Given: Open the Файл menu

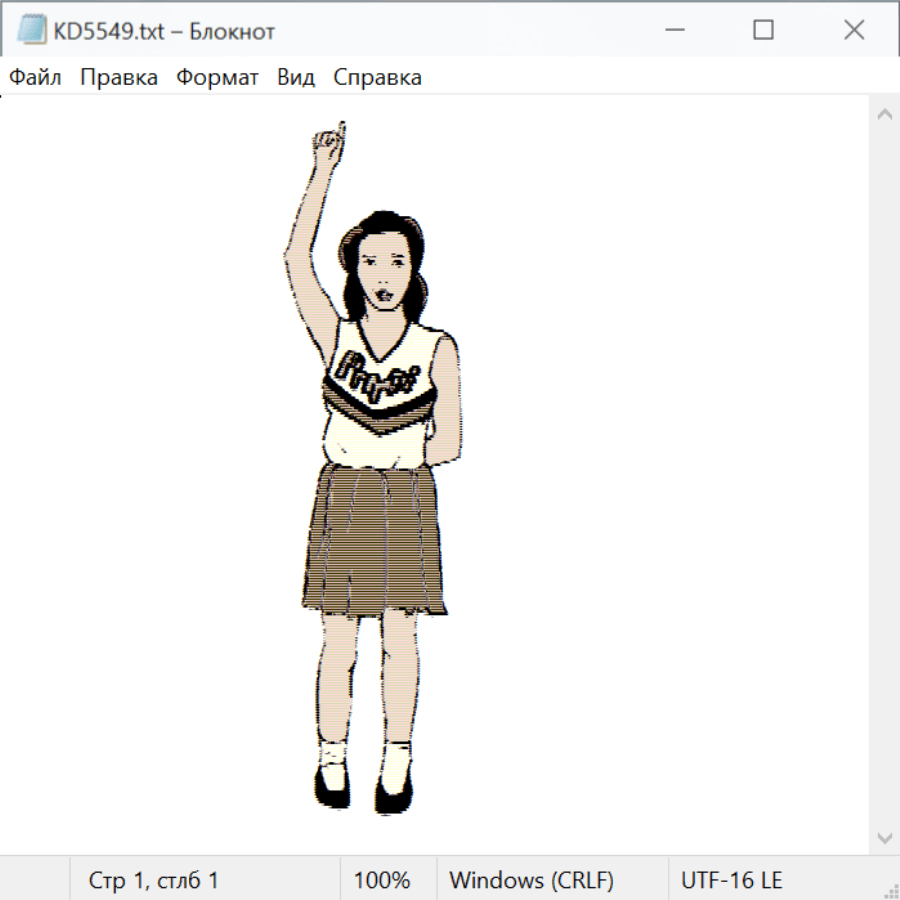Looking at the screenshot, I should point(35,78).
